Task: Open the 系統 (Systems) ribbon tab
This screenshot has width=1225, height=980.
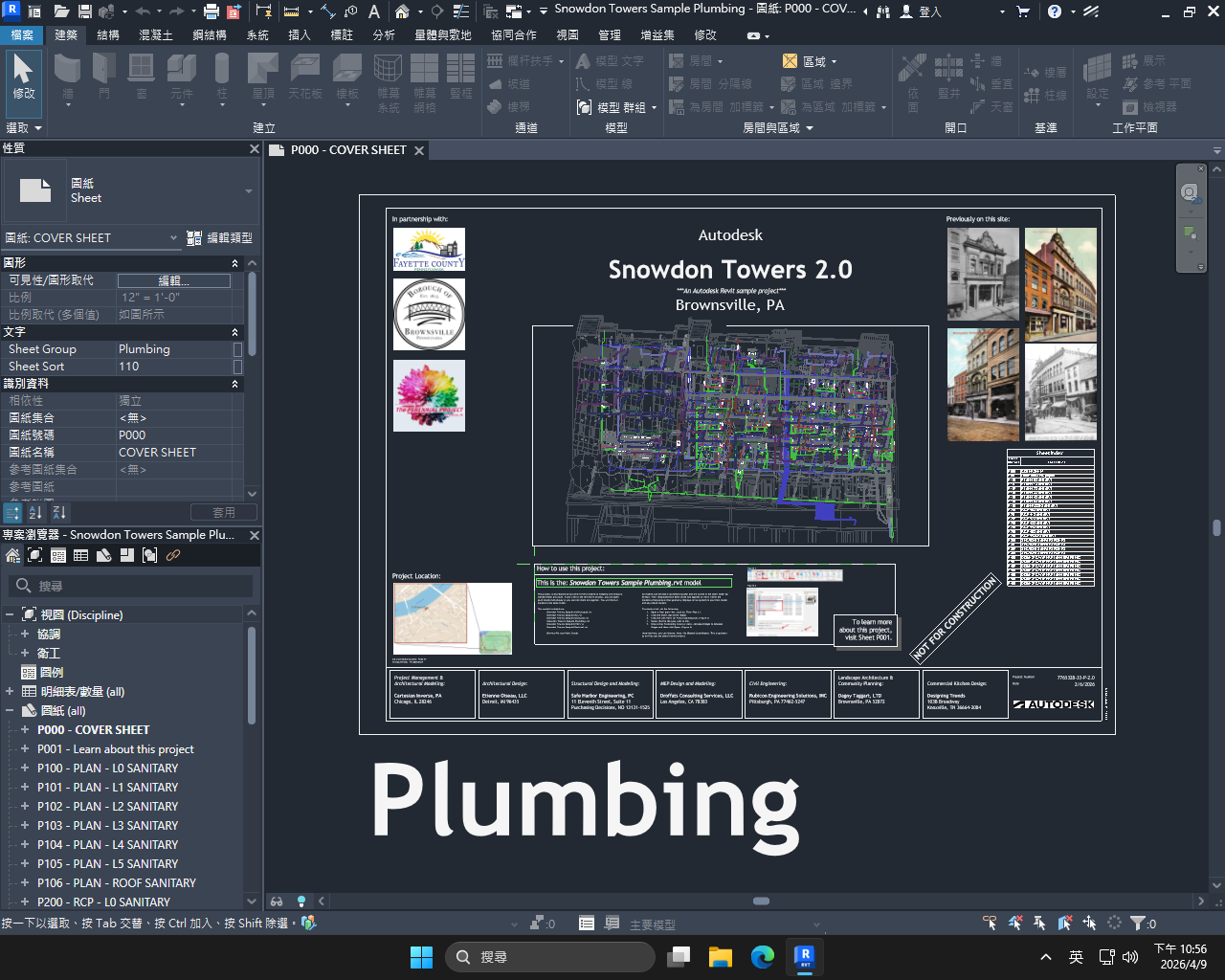Action: pos(257,34)
